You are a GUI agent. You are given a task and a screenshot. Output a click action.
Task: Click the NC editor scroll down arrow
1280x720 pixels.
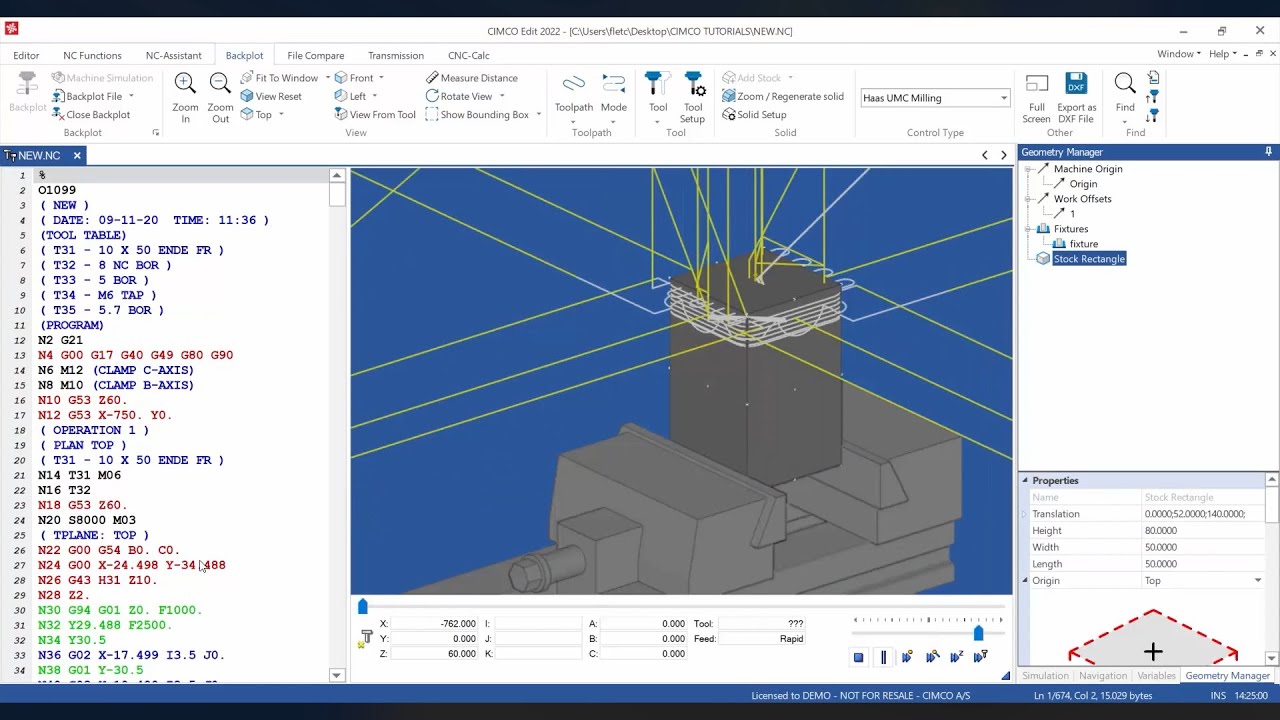click(x=336, y=675)
